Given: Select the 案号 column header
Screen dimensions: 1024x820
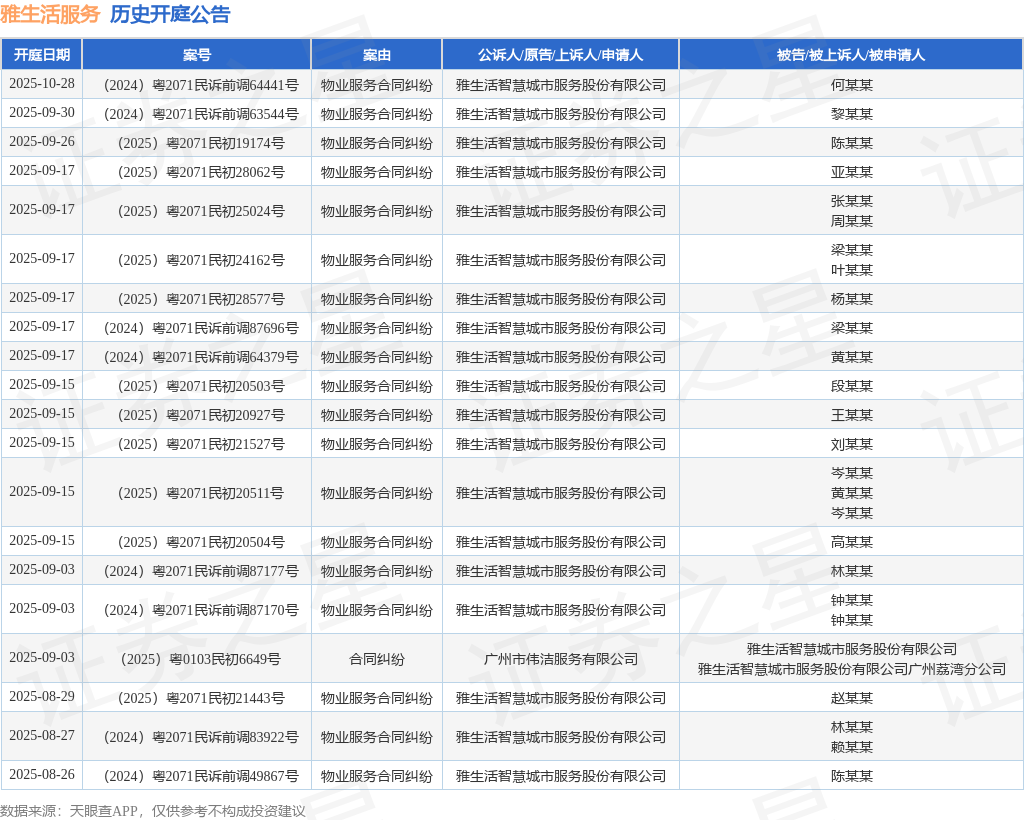Looking at the screenshot, I should click(x=197, y=55).
